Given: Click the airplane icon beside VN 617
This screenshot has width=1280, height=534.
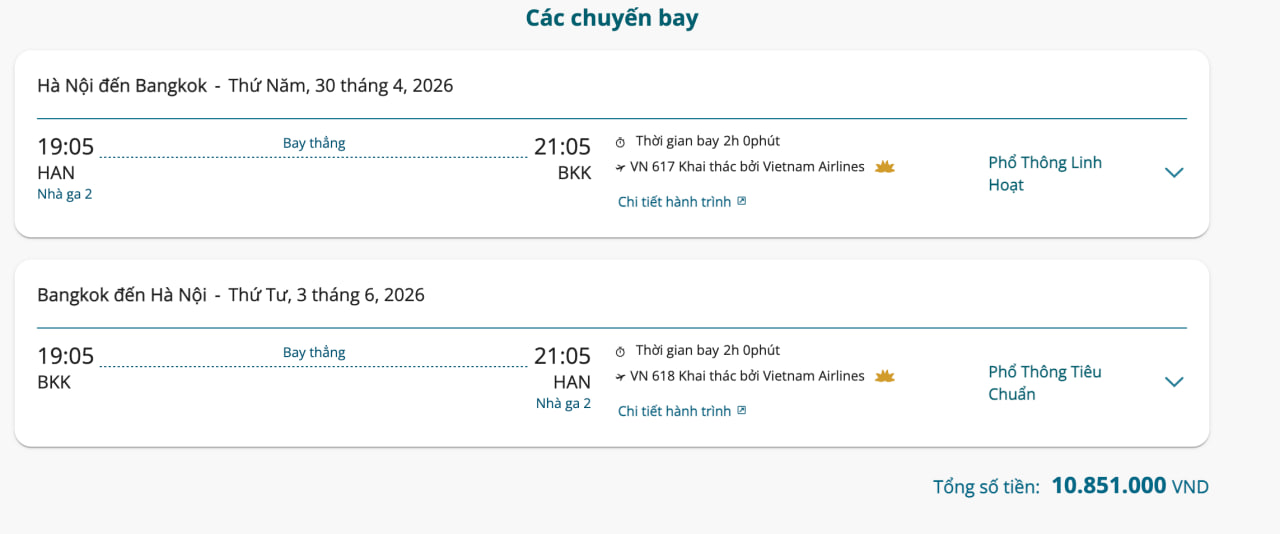Looking at the screenshot, I should pos(620,168).
